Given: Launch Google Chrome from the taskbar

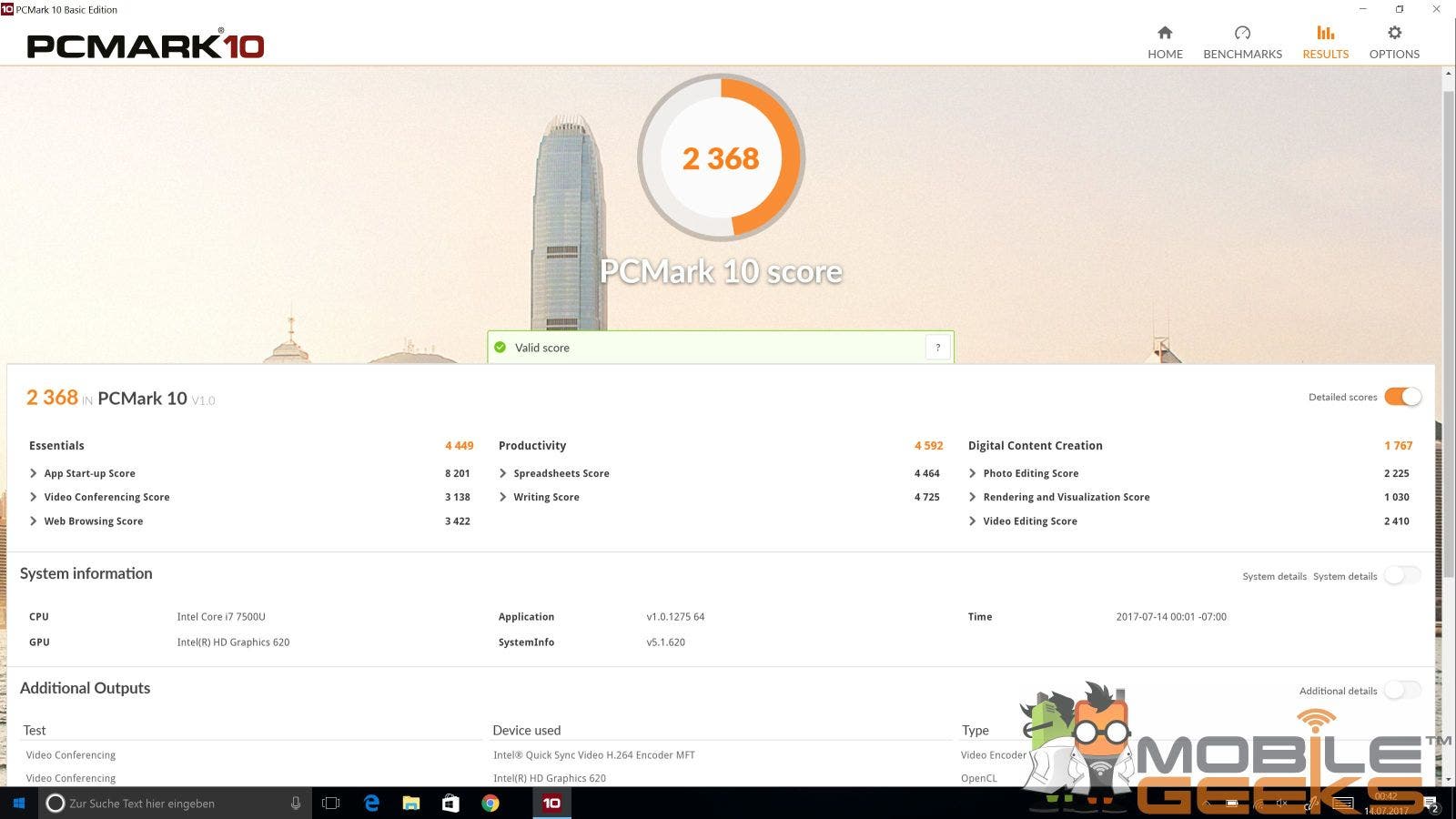Looking at the screenshot, I should (x=490, y=804).
